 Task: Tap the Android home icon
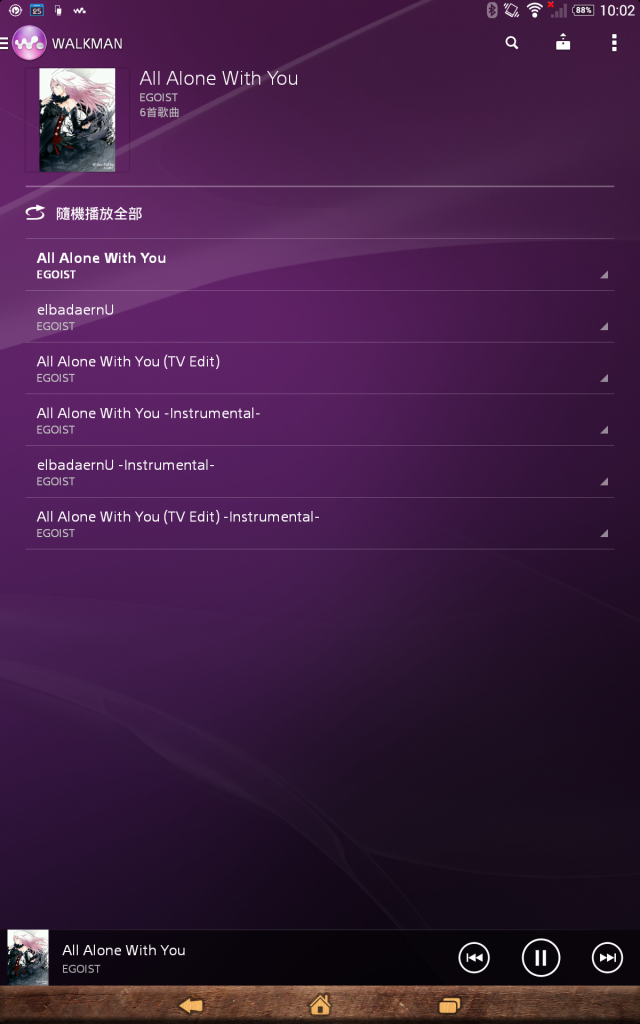320,1005
